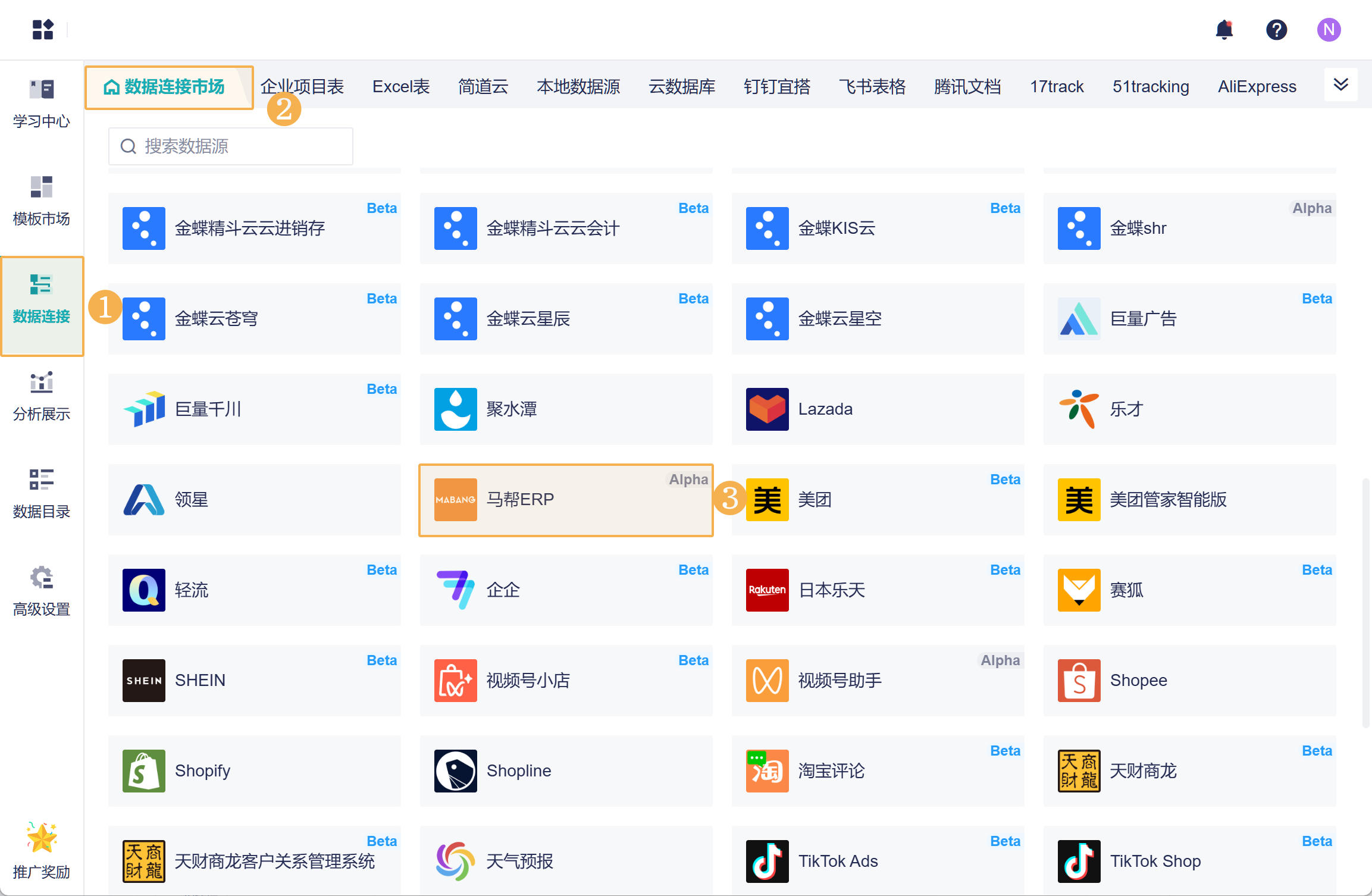Expand the tab overflow chevron

pos(1340,84)
